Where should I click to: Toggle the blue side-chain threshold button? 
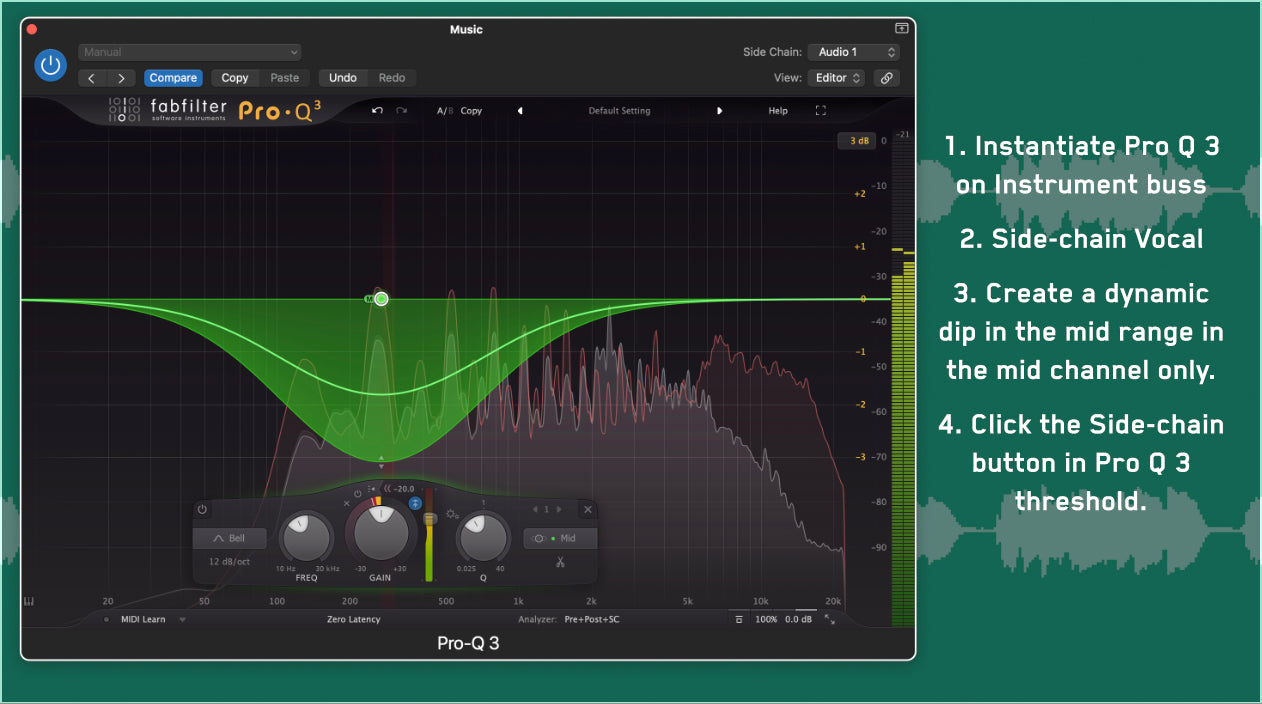pyautogui.click(x=415, y=503)
